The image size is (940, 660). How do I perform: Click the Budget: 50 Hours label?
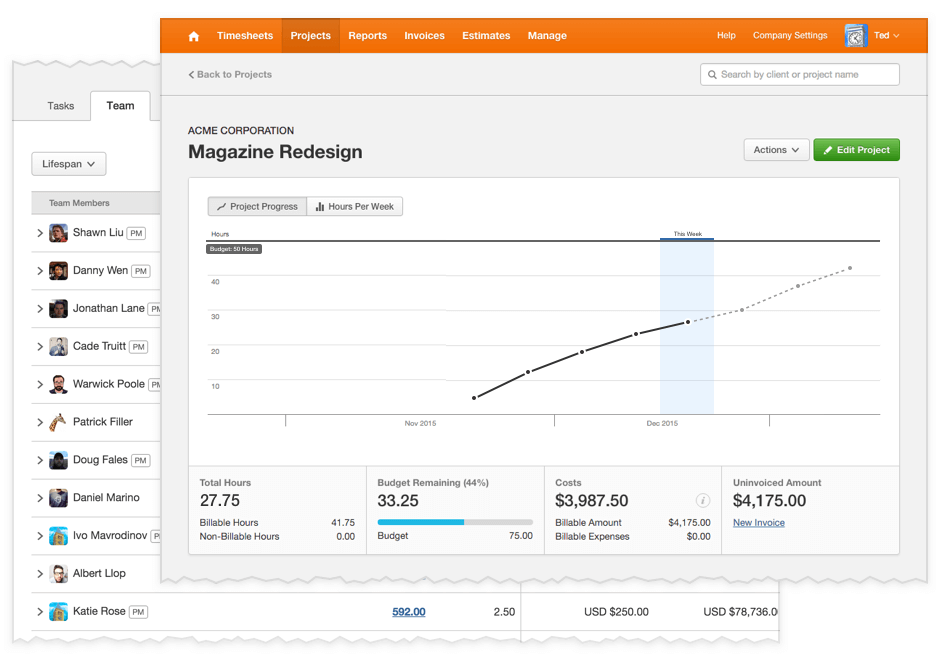coord(234,249)
